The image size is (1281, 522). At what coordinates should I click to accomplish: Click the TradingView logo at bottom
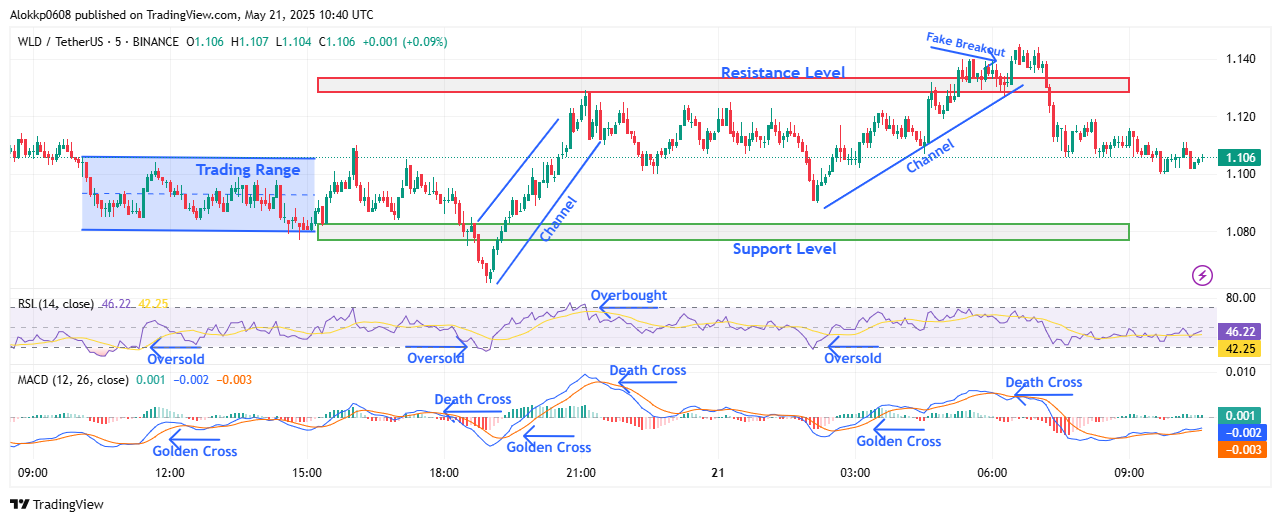pos(57,505)
